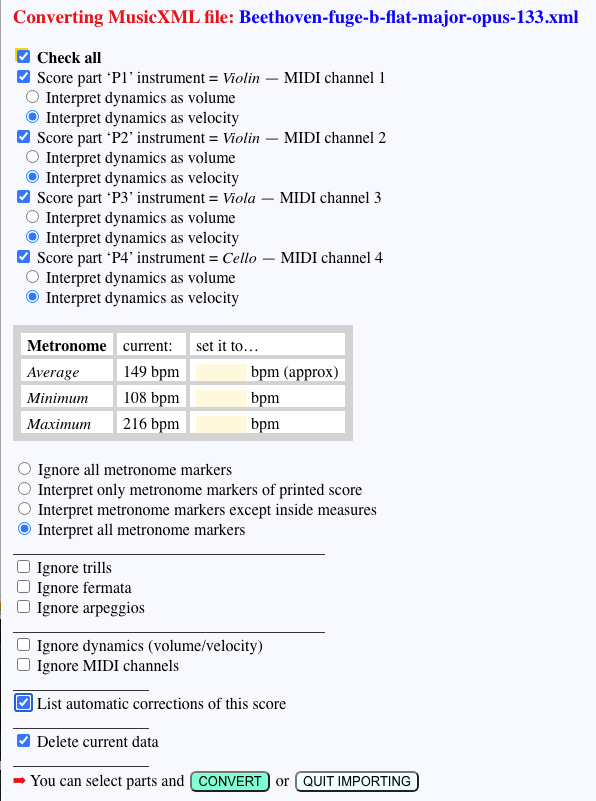Check 'Ignore MIDI channels'
596x801 pixels.
(23, 665)
